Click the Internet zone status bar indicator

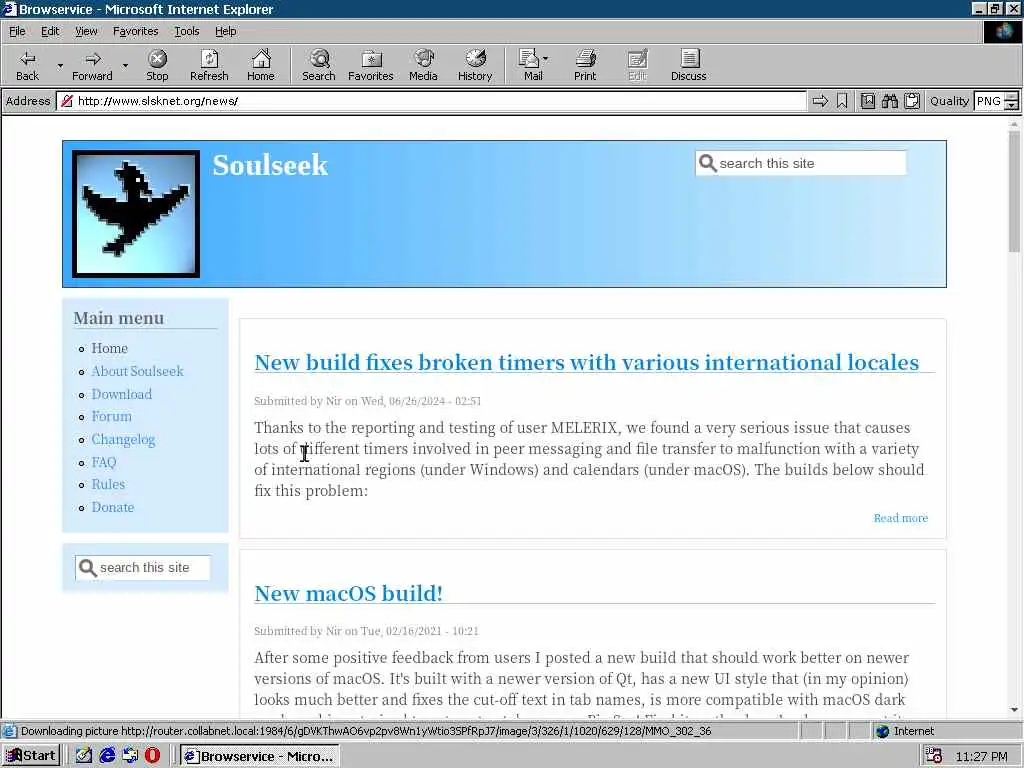(x=905, y=731)
